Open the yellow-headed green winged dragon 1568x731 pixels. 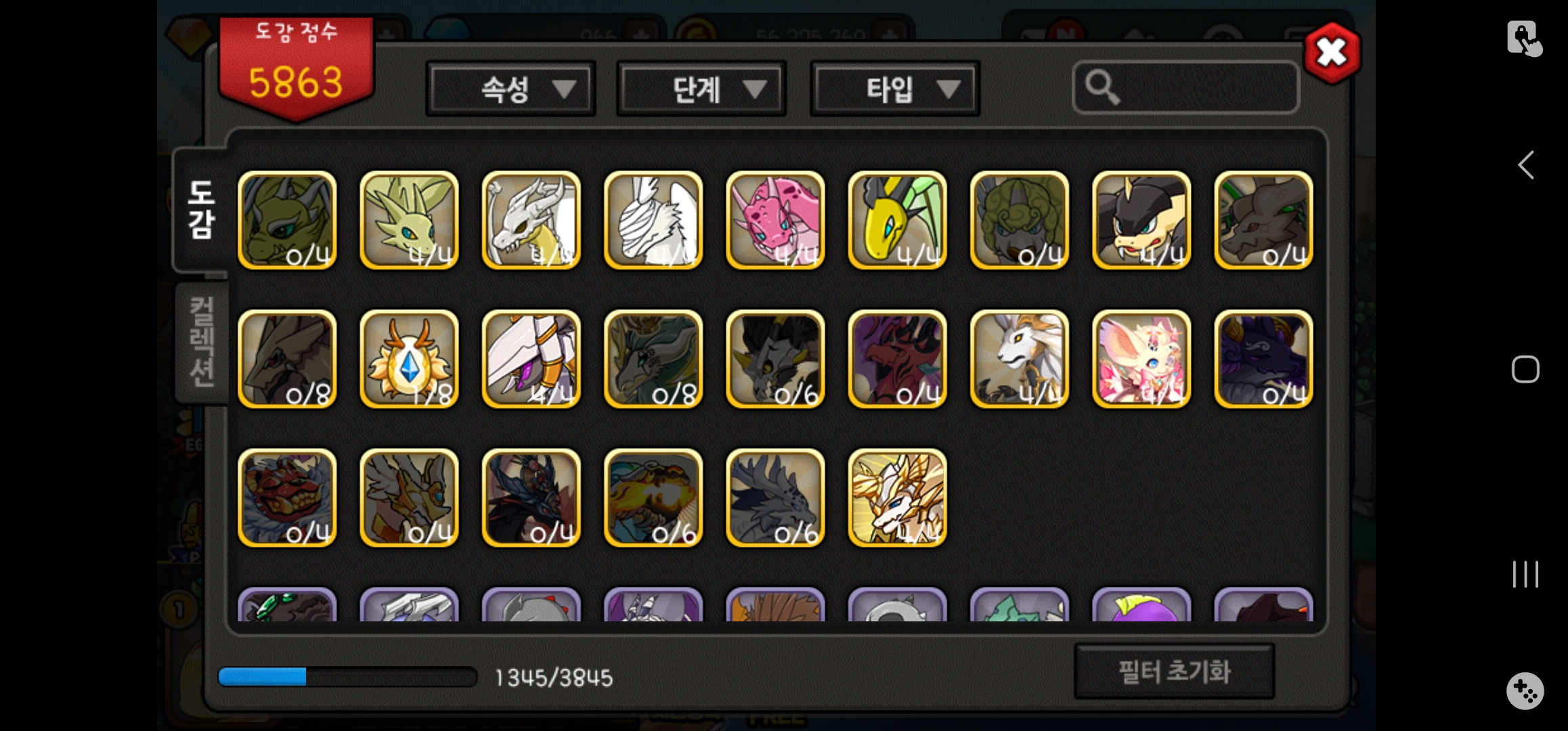[897, 220]
